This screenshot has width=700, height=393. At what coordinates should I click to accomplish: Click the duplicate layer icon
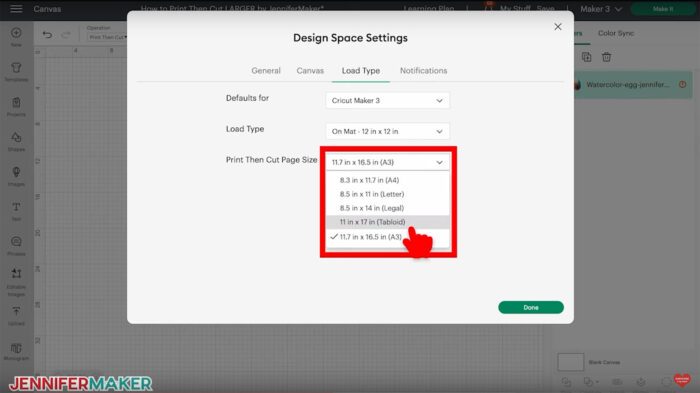[587, 57]
